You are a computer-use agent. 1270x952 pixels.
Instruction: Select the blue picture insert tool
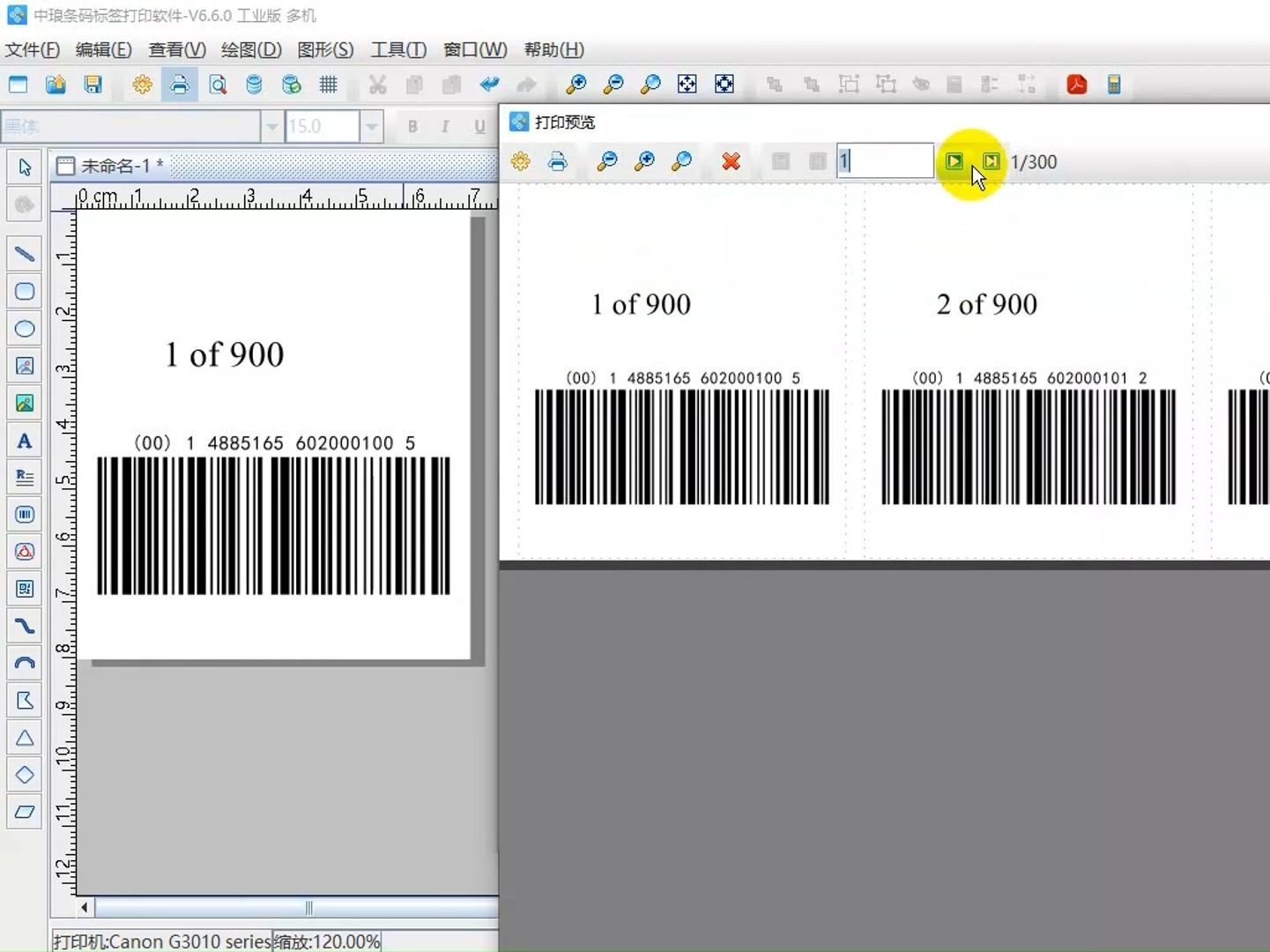25,366
